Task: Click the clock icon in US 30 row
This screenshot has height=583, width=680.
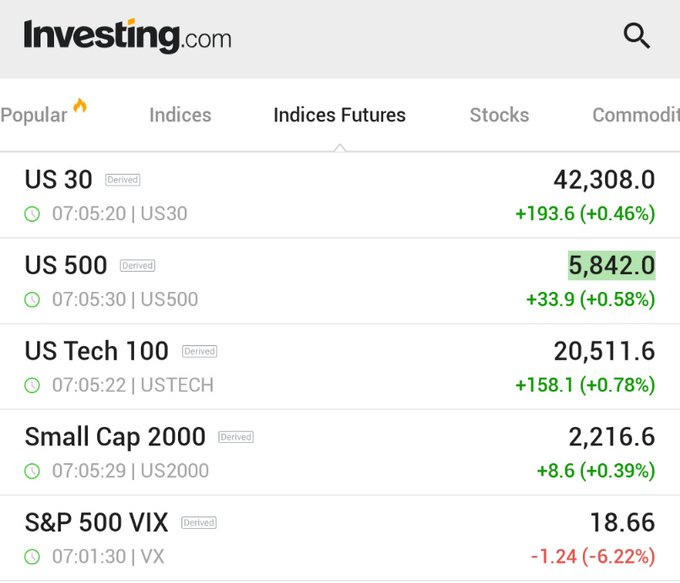Action: pyautogui.click(x=32, y=214)
